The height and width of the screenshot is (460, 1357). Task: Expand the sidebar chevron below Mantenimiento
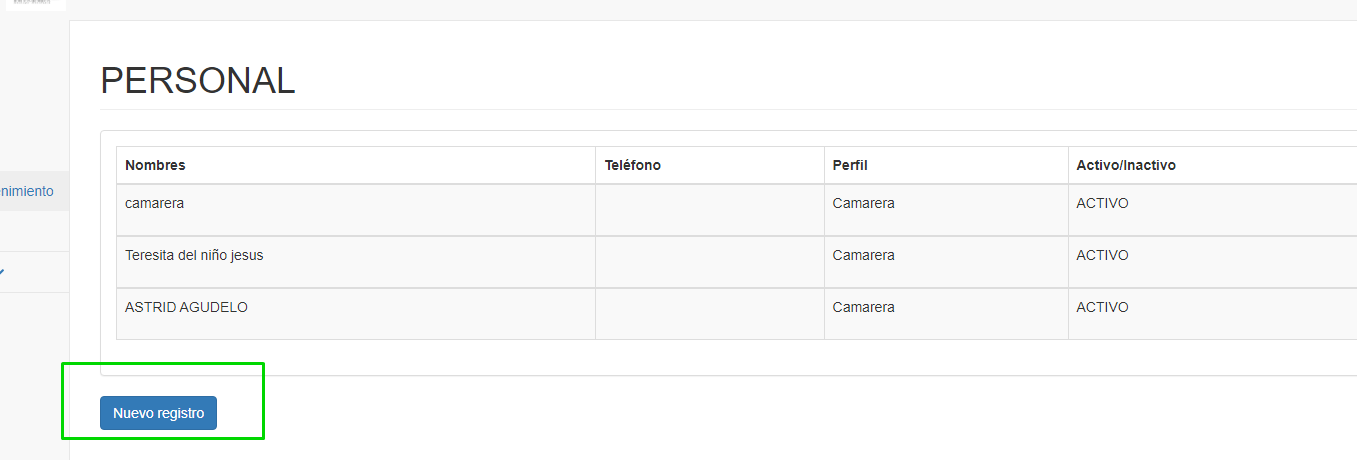pos(3,272)
